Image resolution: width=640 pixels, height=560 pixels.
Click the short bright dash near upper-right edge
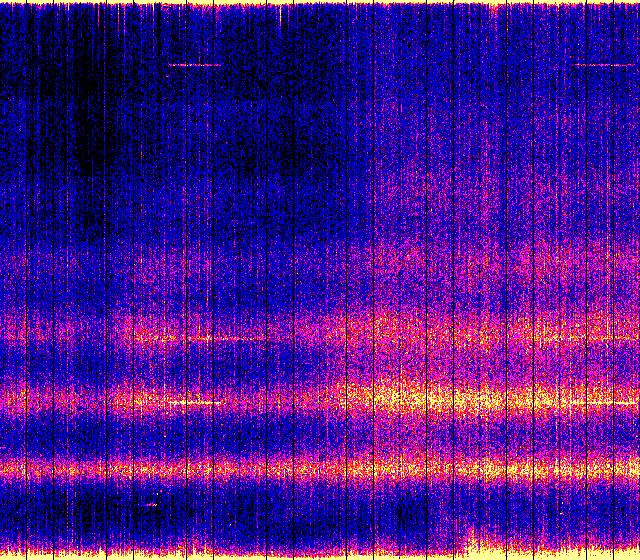pyautogui.click(x=600, y=65)
